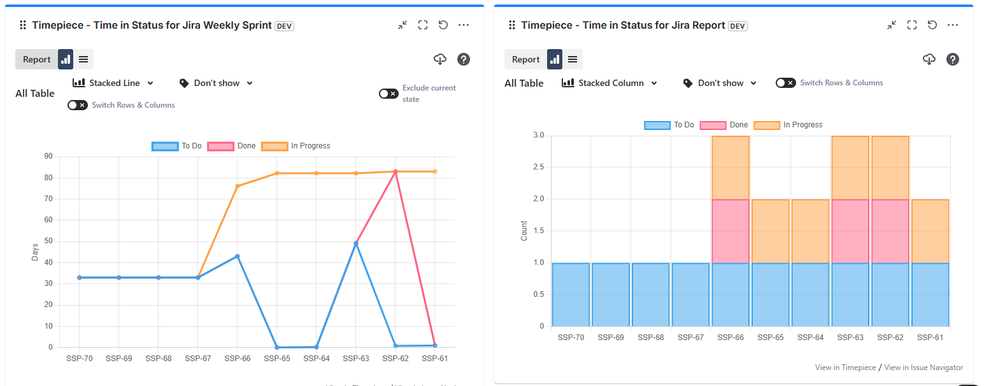Click Report button in Jira Report gadget
The width and height of the screenshot is (998, 386).
pyautogui.click(x=525, y=59)
